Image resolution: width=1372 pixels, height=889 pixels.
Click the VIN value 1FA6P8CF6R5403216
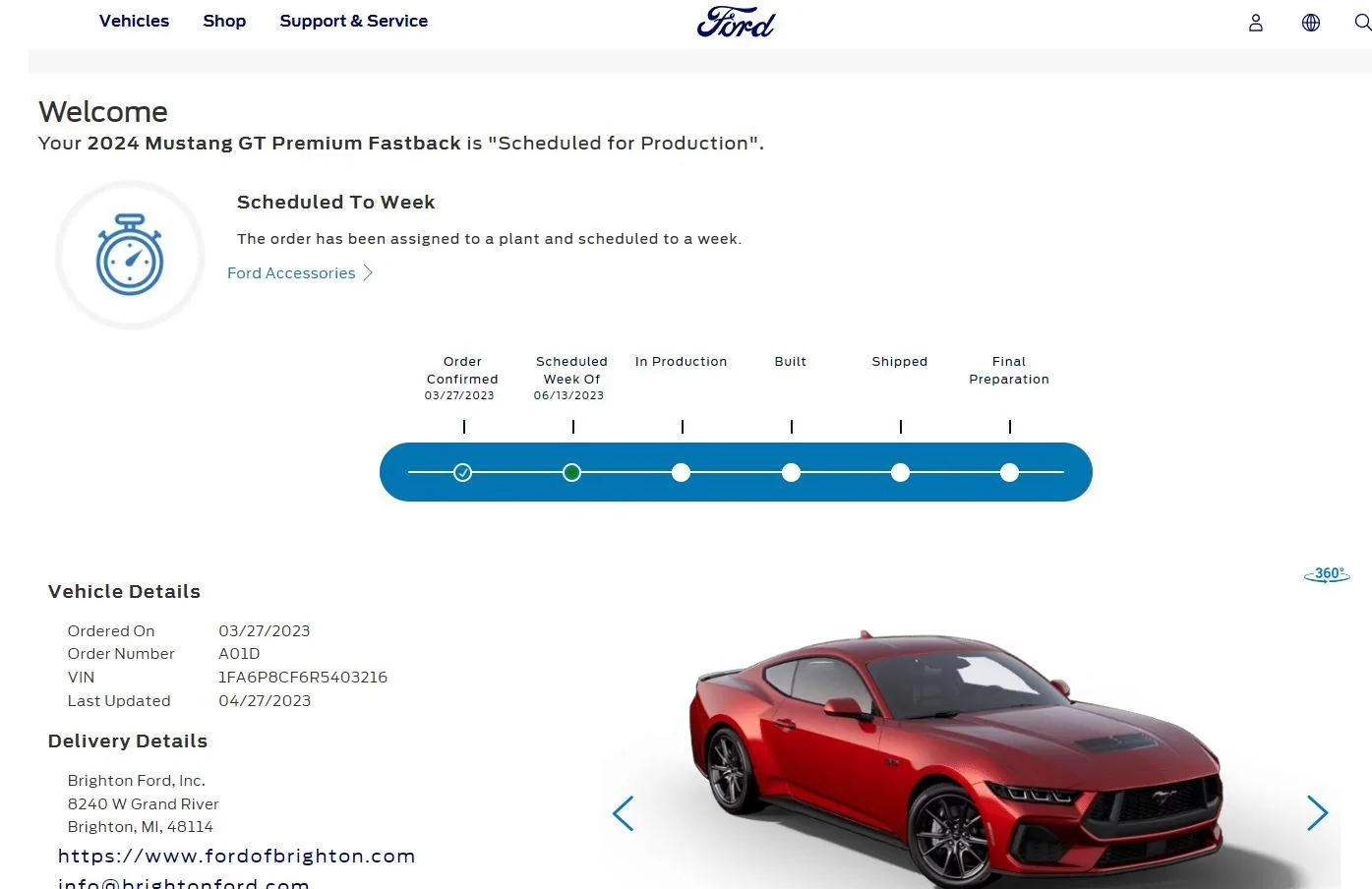[303, 678]
